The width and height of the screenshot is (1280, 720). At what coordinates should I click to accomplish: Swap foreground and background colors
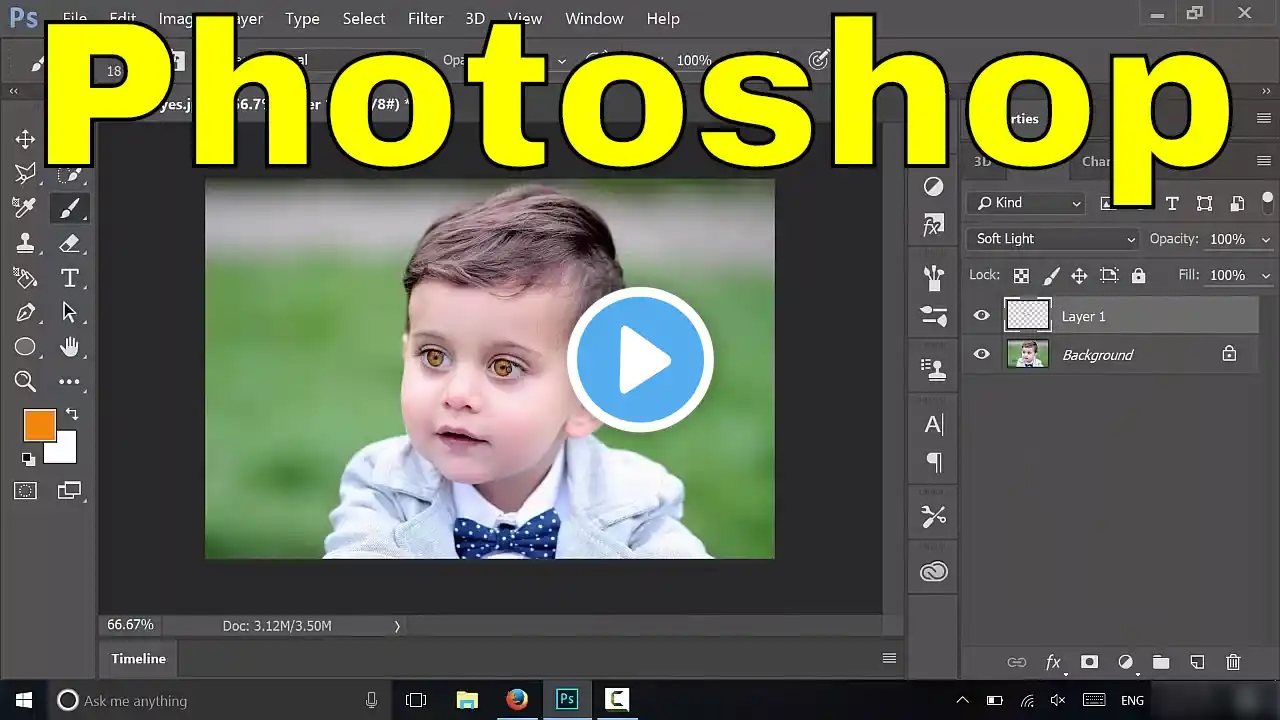click(x=71, y=413)
